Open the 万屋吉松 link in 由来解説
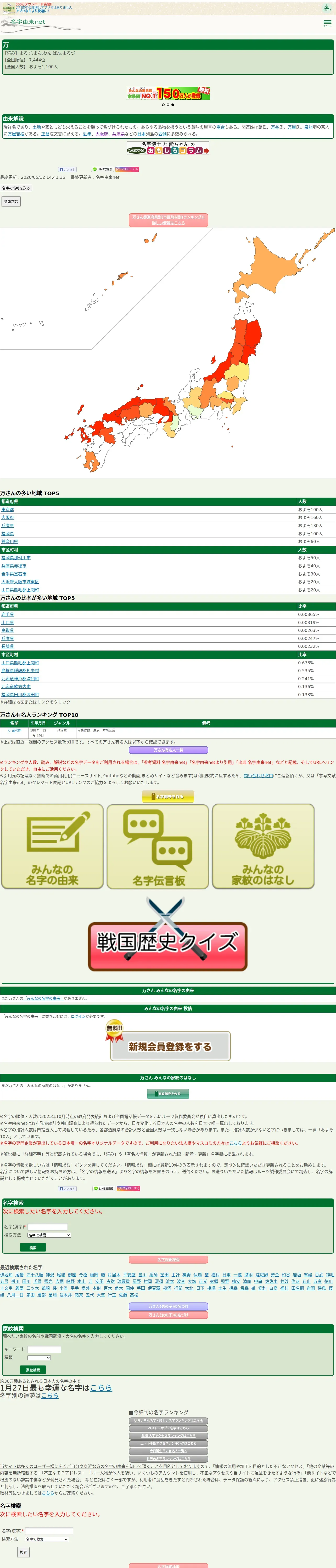Screen dimensions: 336x1568 [x=16, y=134]
